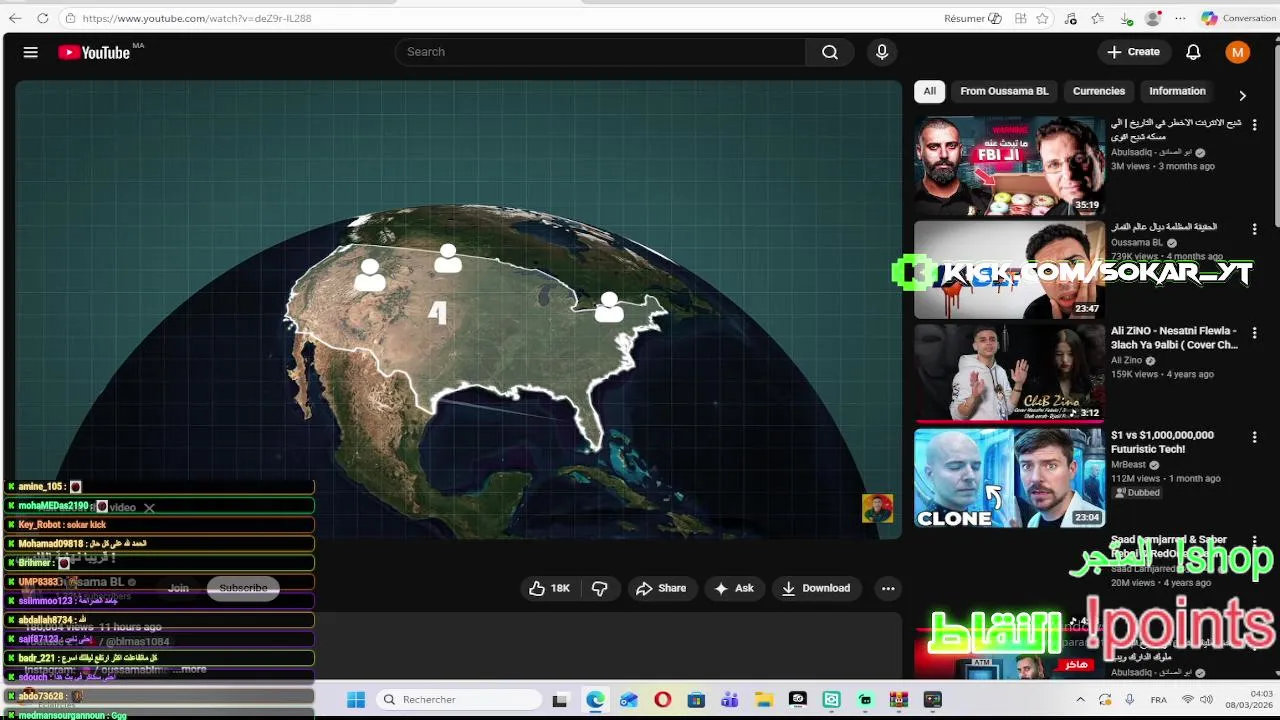Like the video with 18K likes

coord(549,588)
